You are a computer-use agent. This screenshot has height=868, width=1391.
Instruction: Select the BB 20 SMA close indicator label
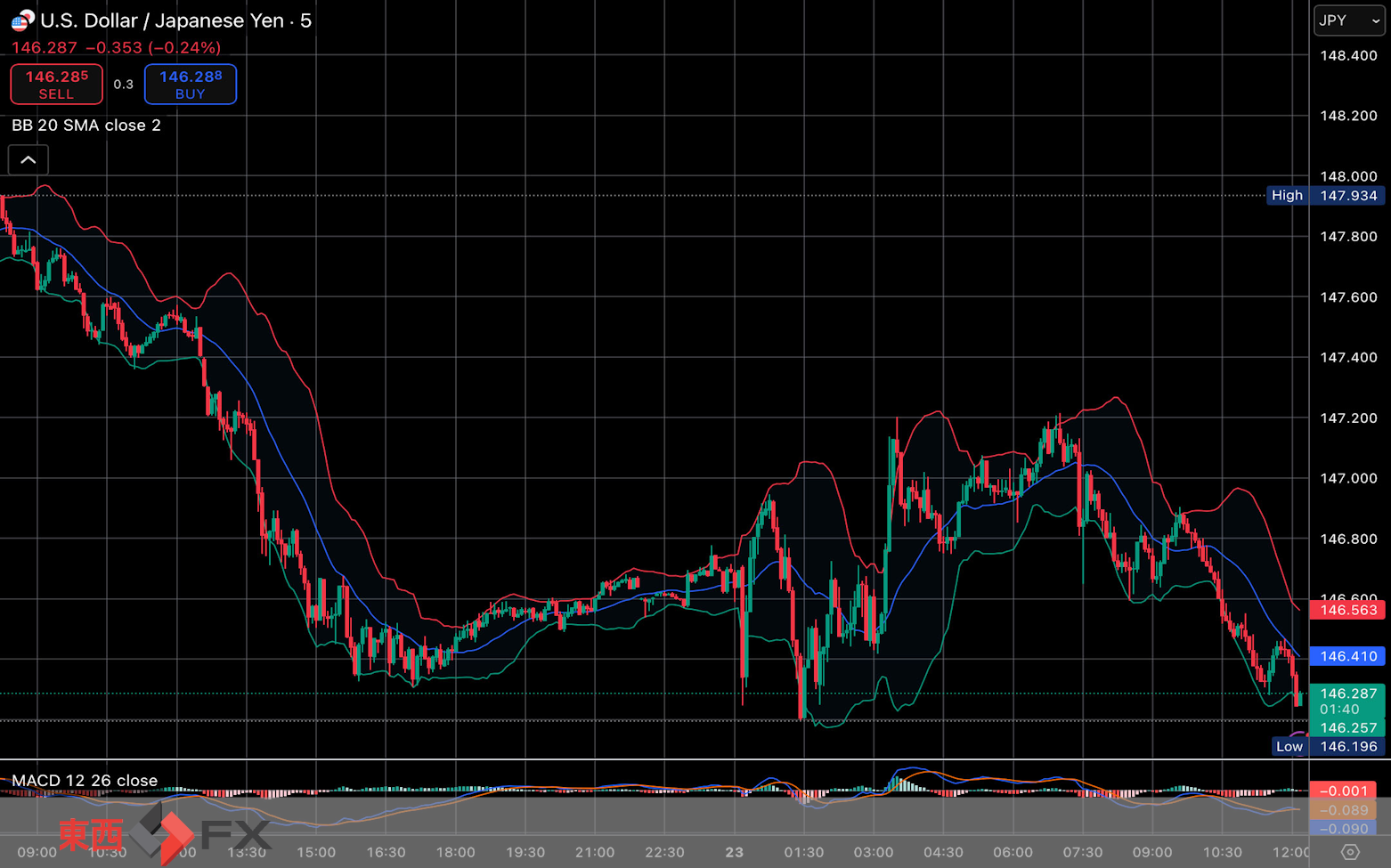point(86,126)
